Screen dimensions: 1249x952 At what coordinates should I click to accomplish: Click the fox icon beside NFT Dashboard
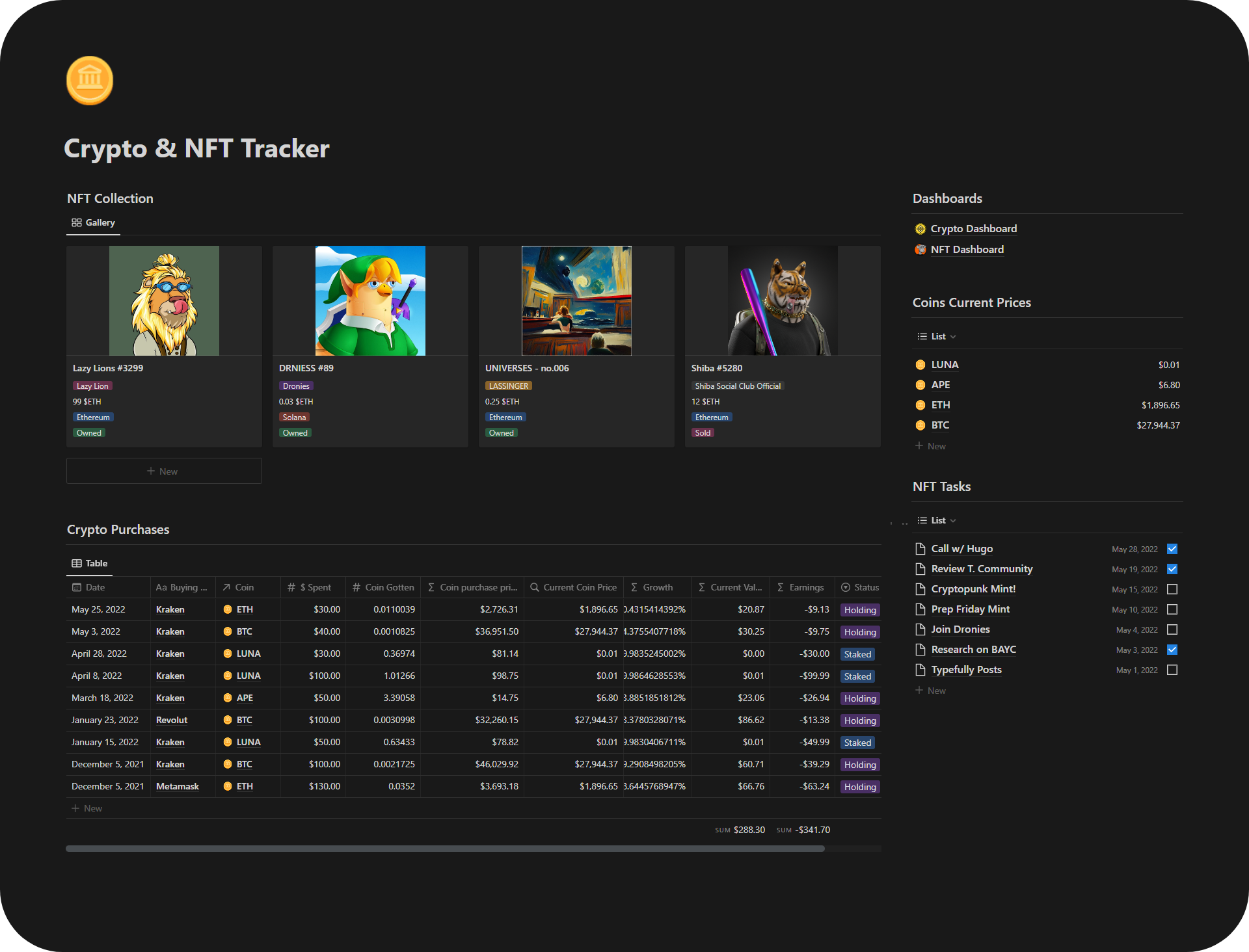click(x=919, y=249)
